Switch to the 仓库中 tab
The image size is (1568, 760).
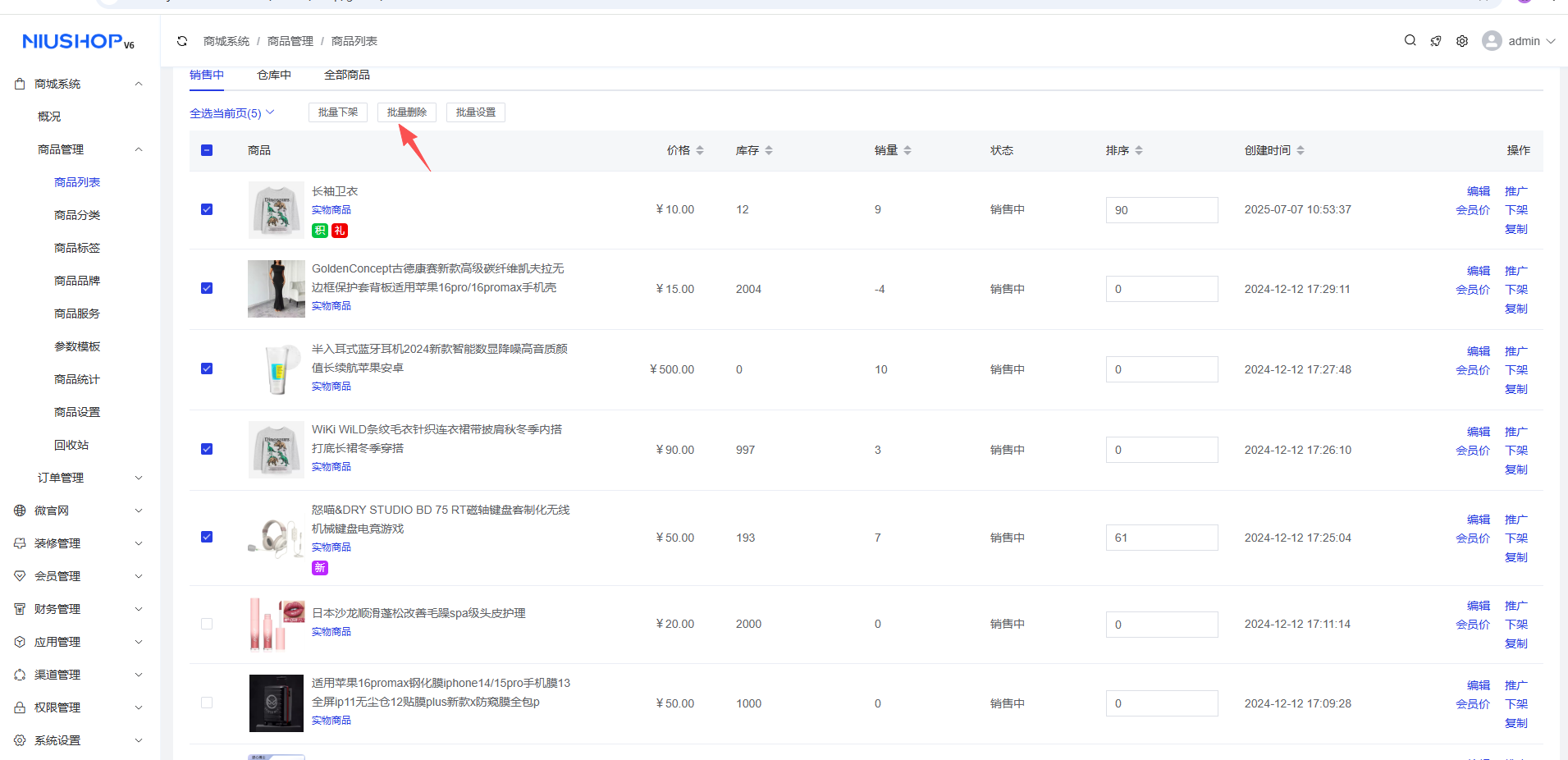[273, 75]
